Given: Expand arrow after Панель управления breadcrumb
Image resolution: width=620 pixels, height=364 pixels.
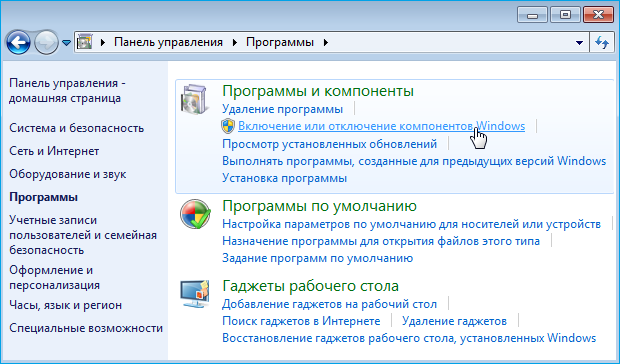Looking at the screenshot, I should 235,42.
